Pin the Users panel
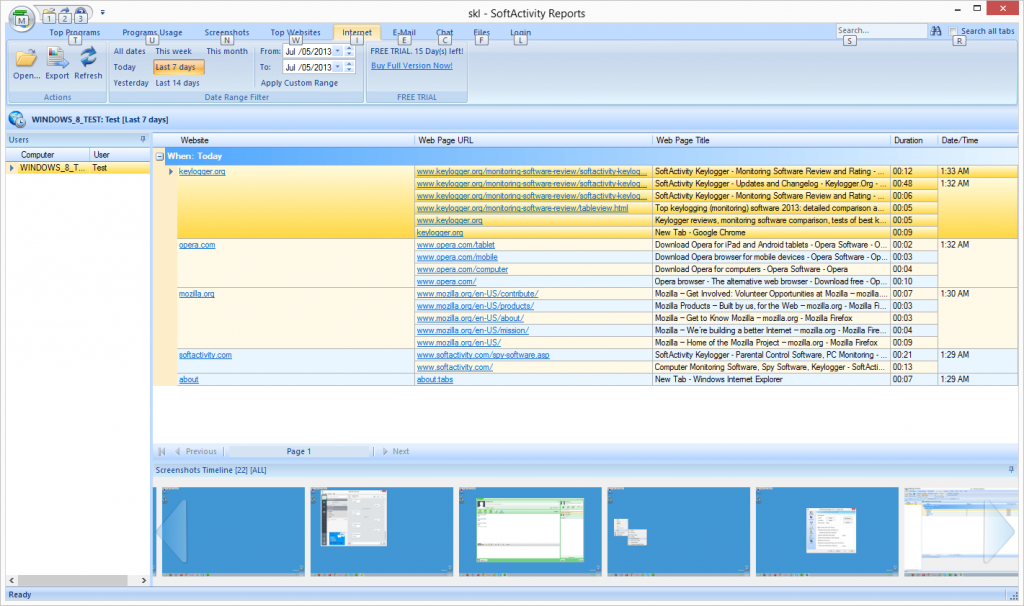Image resolution: width=1024 pixels, height=606 pixels. click(x=143, y=140)
